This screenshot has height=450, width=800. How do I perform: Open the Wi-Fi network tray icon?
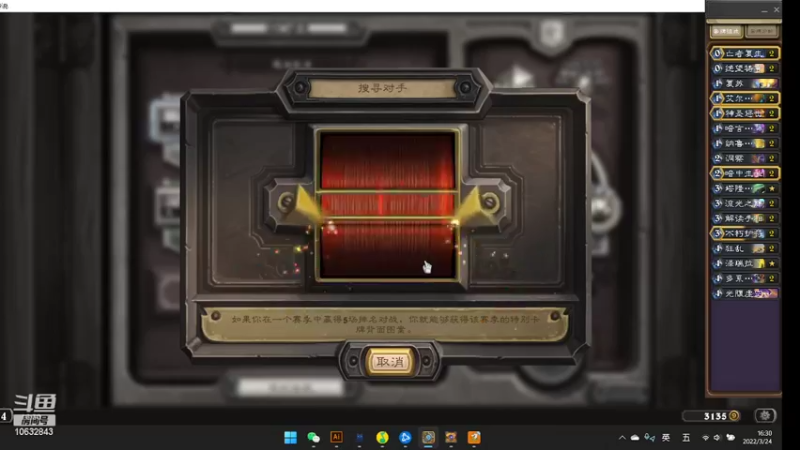(x=706, y=438)
